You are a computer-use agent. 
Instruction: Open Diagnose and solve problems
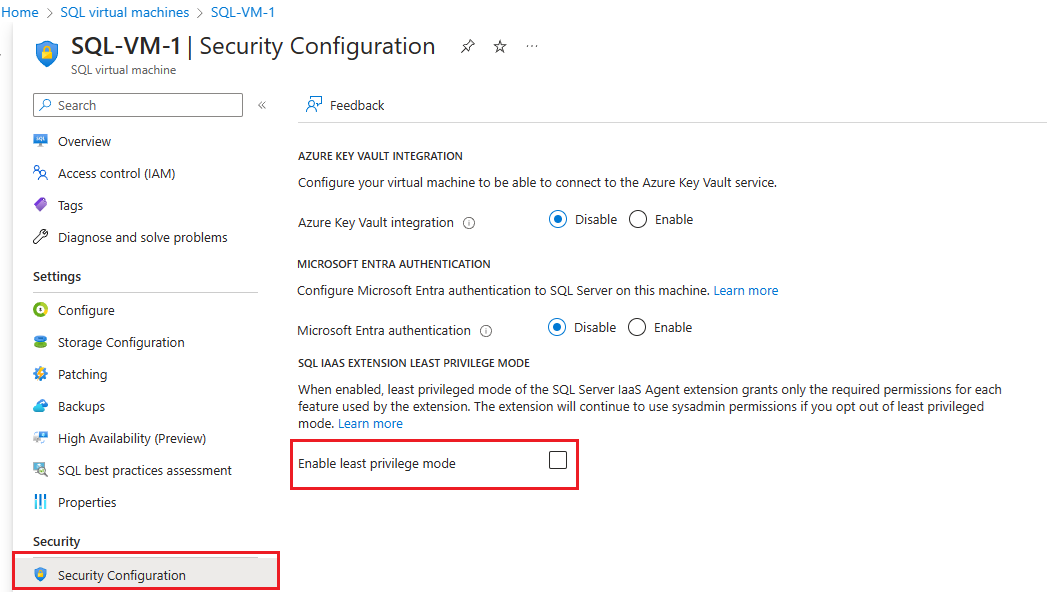click(142, 237)
